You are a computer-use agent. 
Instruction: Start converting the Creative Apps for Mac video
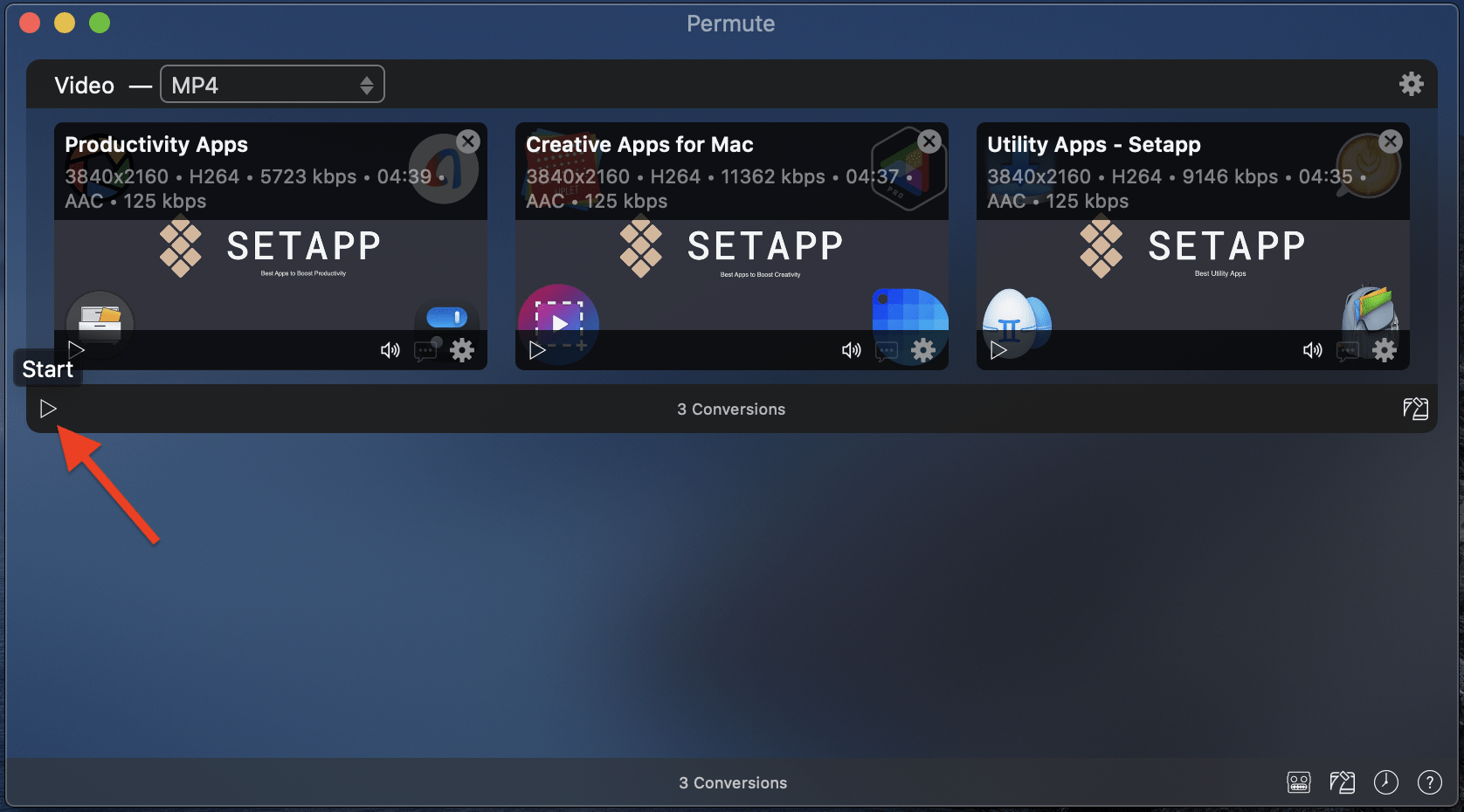click(x=537, y=350)
